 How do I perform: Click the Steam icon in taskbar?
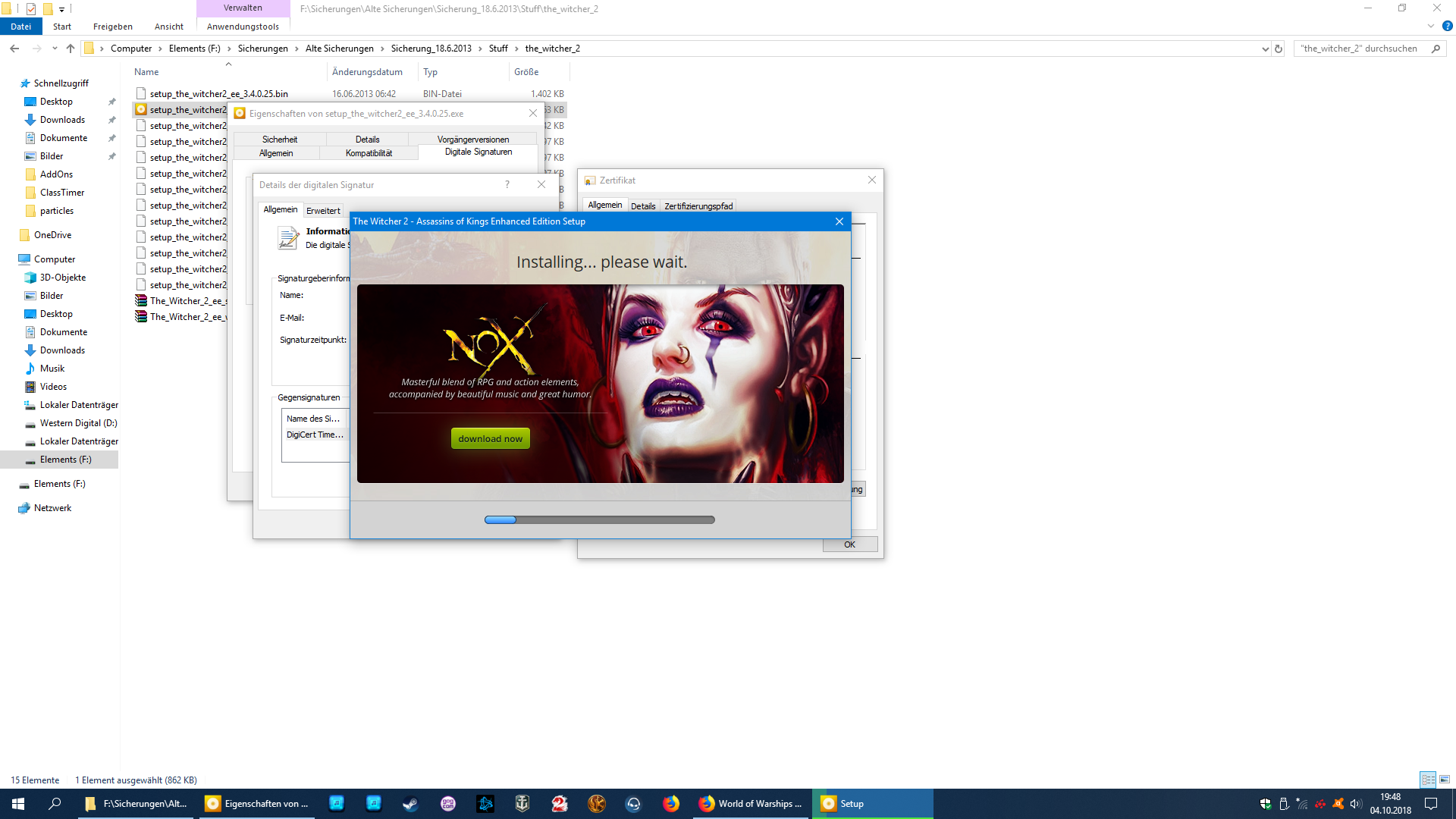410,804
